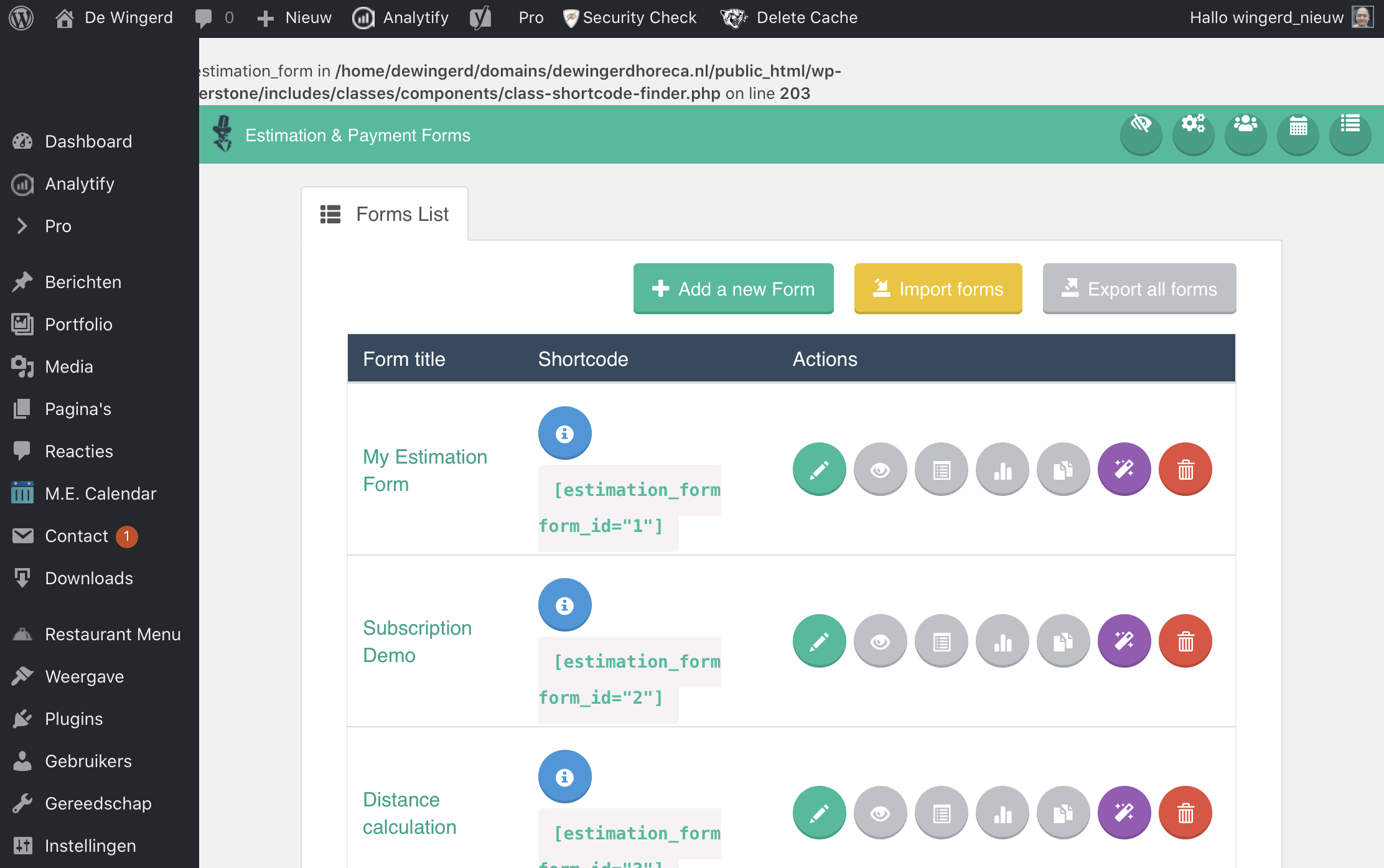View statistics chart for My Estimation Form
The image size is (1384, 868).
pyautogui.click(x=1002, y=469)
